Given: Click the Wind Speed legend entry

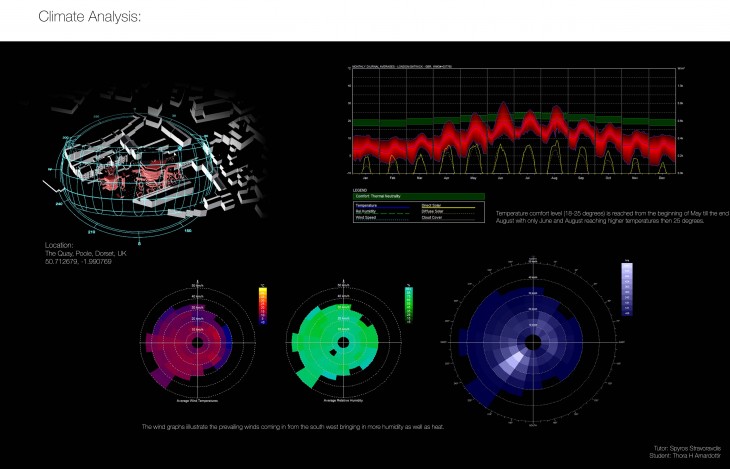Looking at the screenshot, I should (x=367, y=216).
